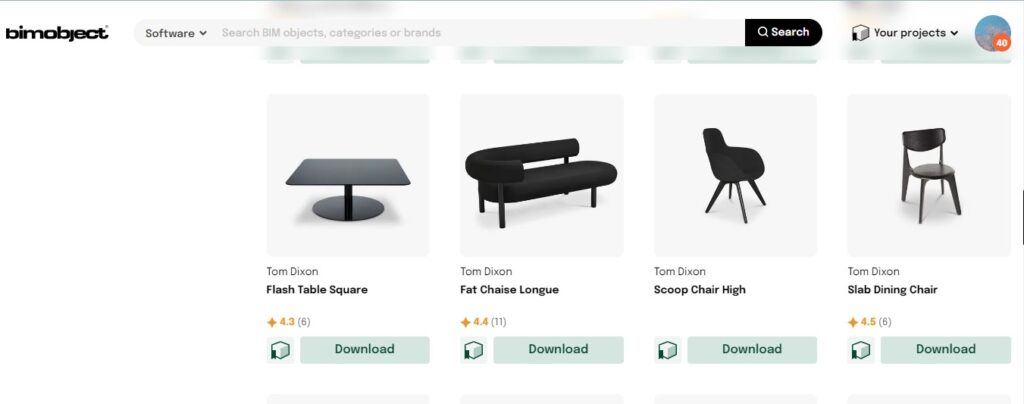Add Scoop Chair High to project
This screenshot has height=404, width=1024.
[668, 350]
